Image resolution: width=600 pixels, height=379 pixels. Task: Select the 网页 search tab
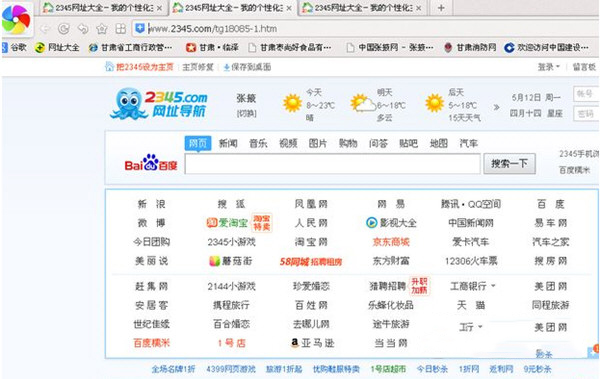tap(198, 143)
